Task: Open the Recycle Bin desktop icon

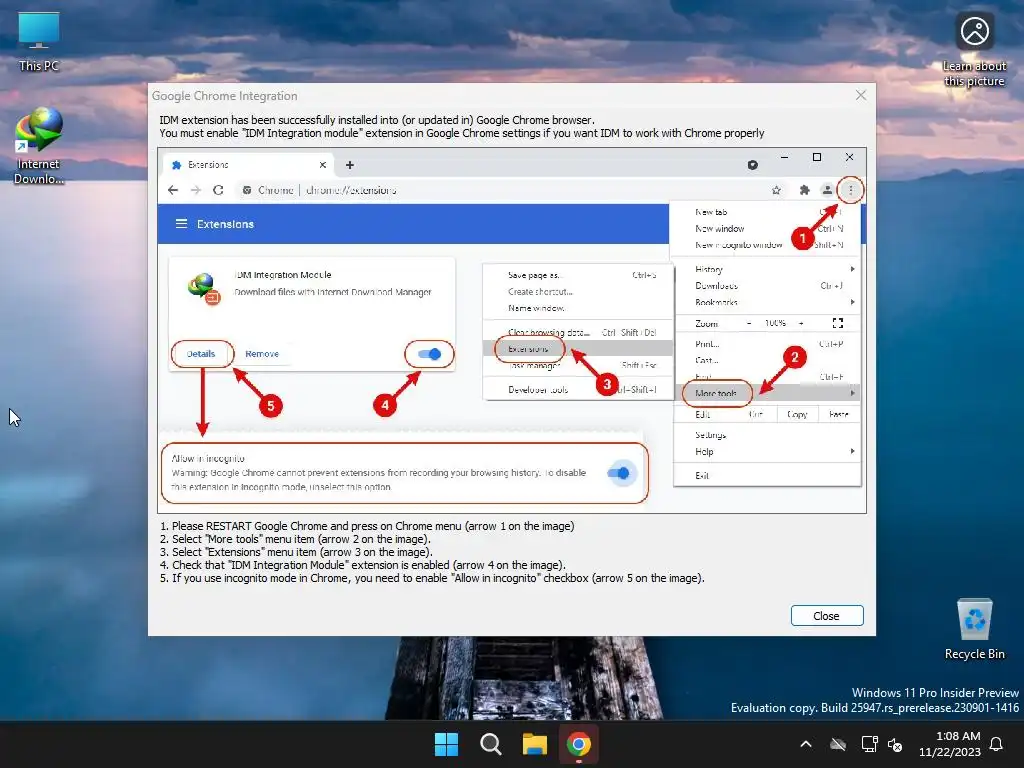Action: point(974,629)
